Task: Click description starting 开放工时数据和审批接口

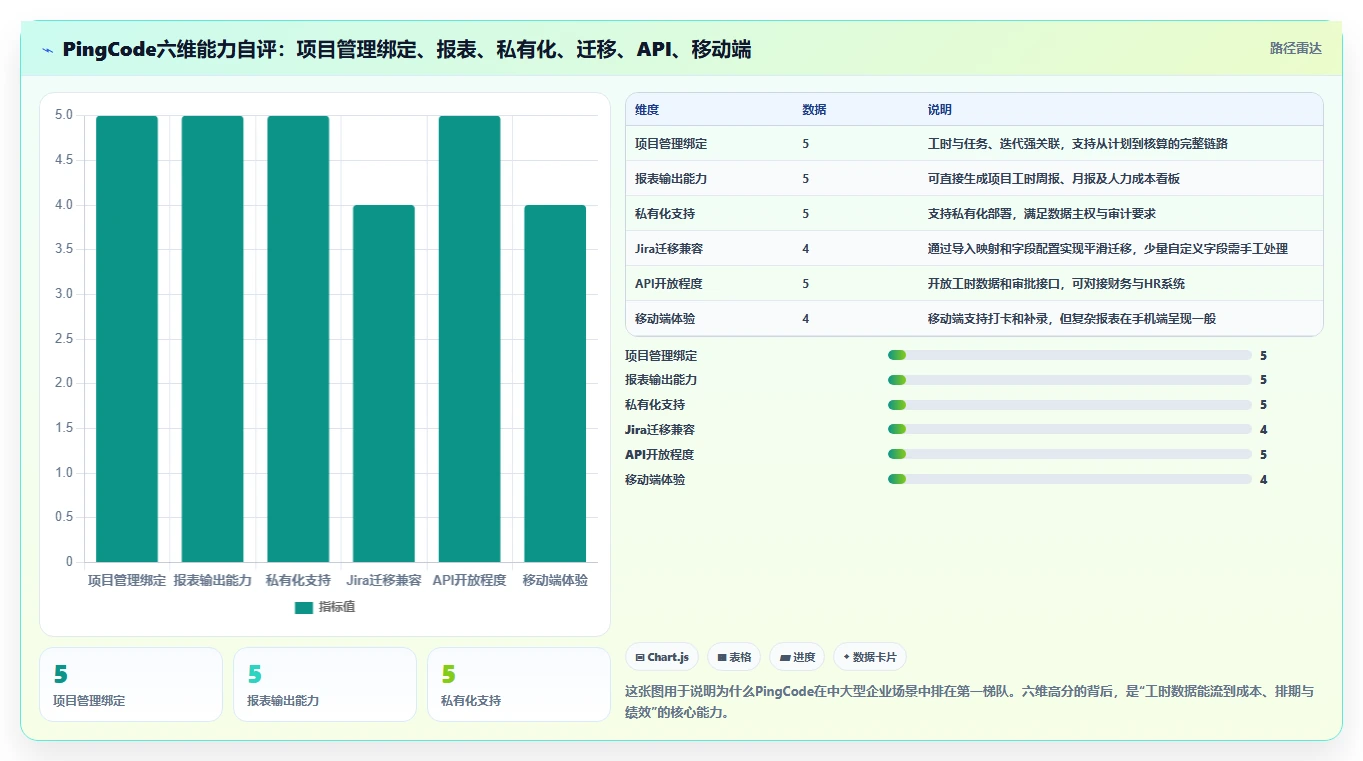Action: 1056,284
